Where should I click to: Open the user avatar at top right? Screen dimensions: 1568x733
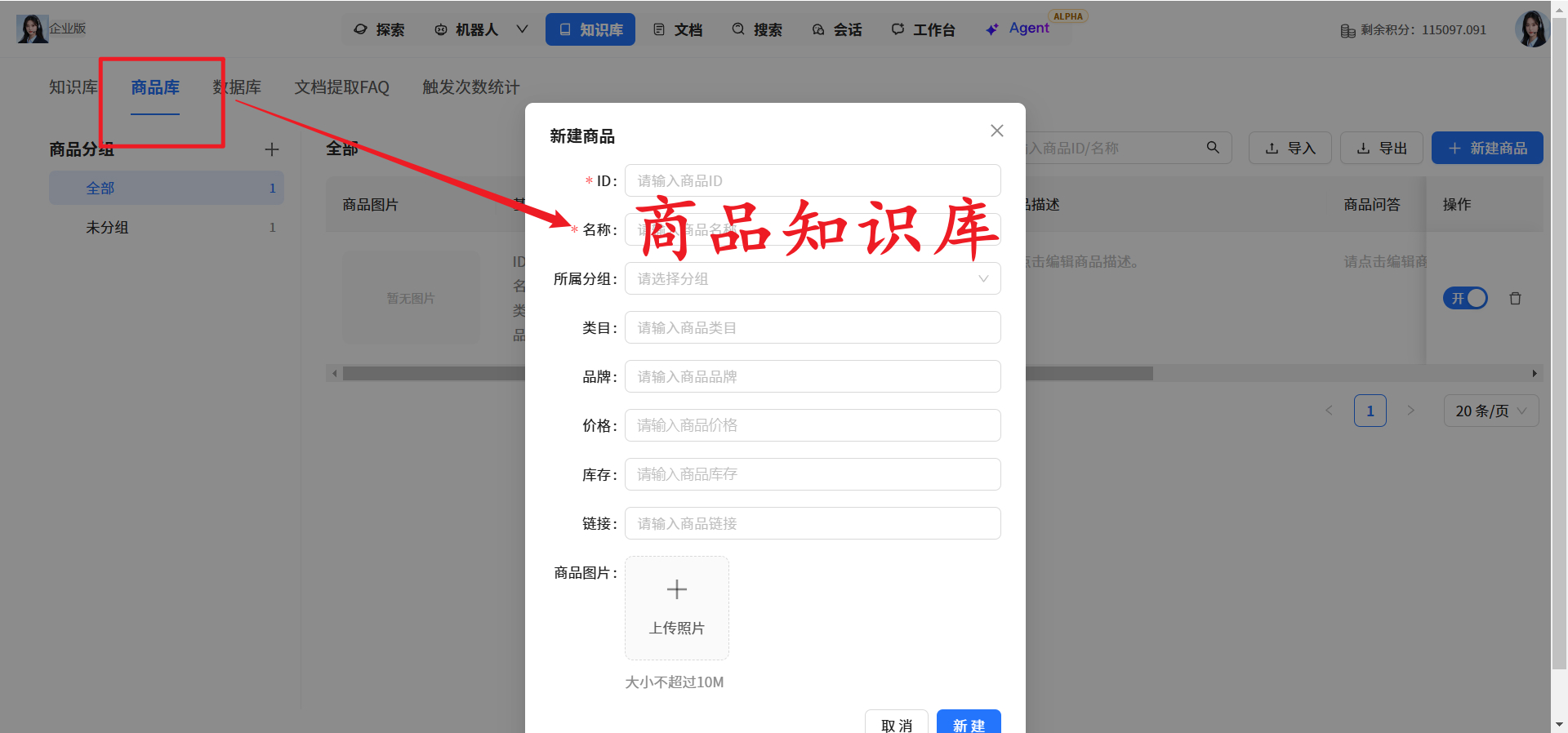pyautogui.click(x=1531, y=29)
